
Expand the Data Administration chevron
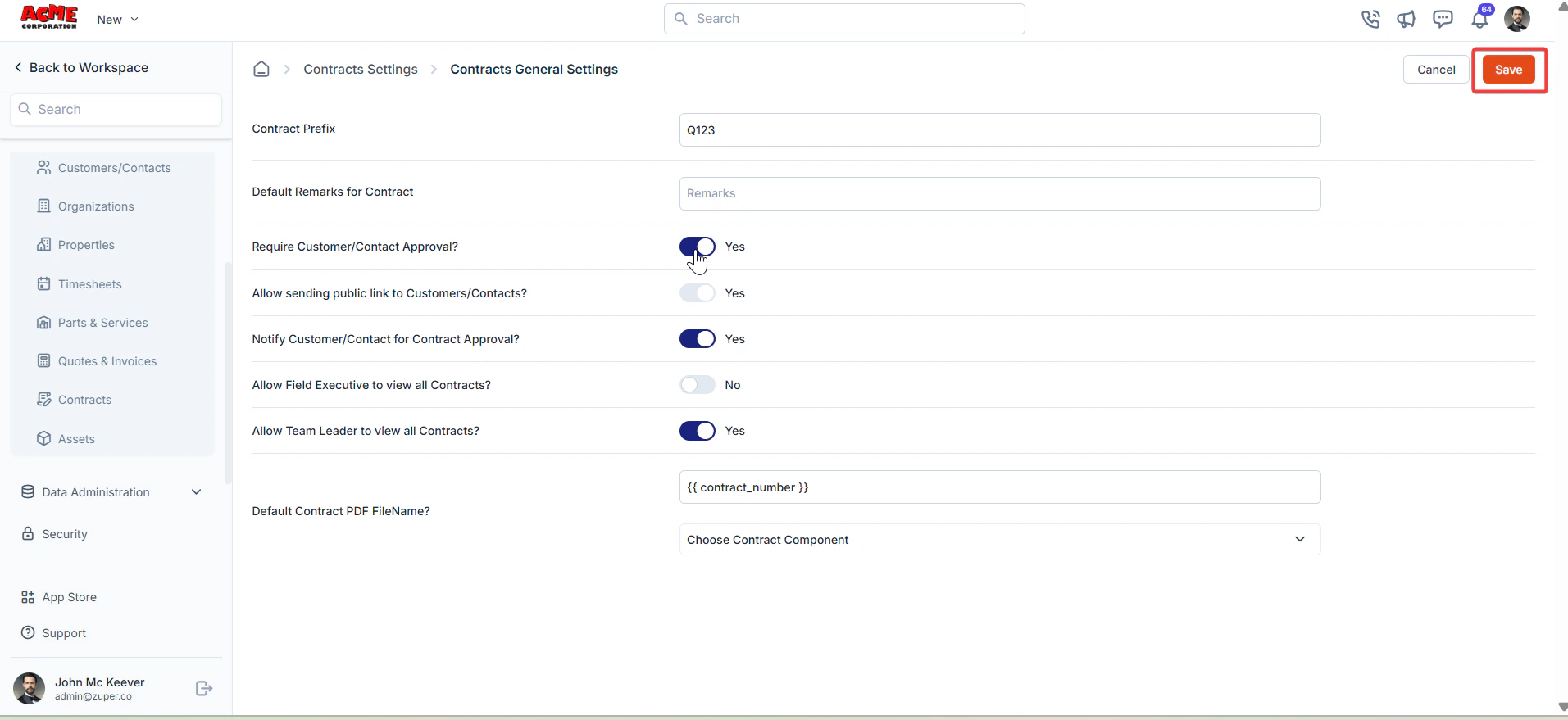(197, 491)
